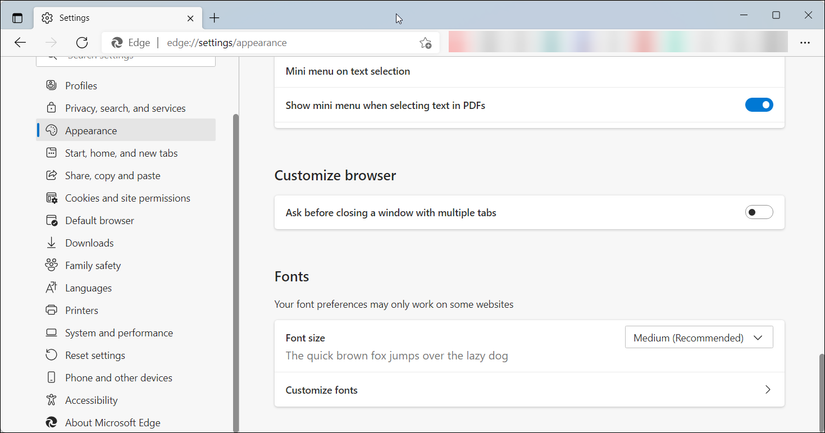Select Cookies and site permissions

coord(127,198)
